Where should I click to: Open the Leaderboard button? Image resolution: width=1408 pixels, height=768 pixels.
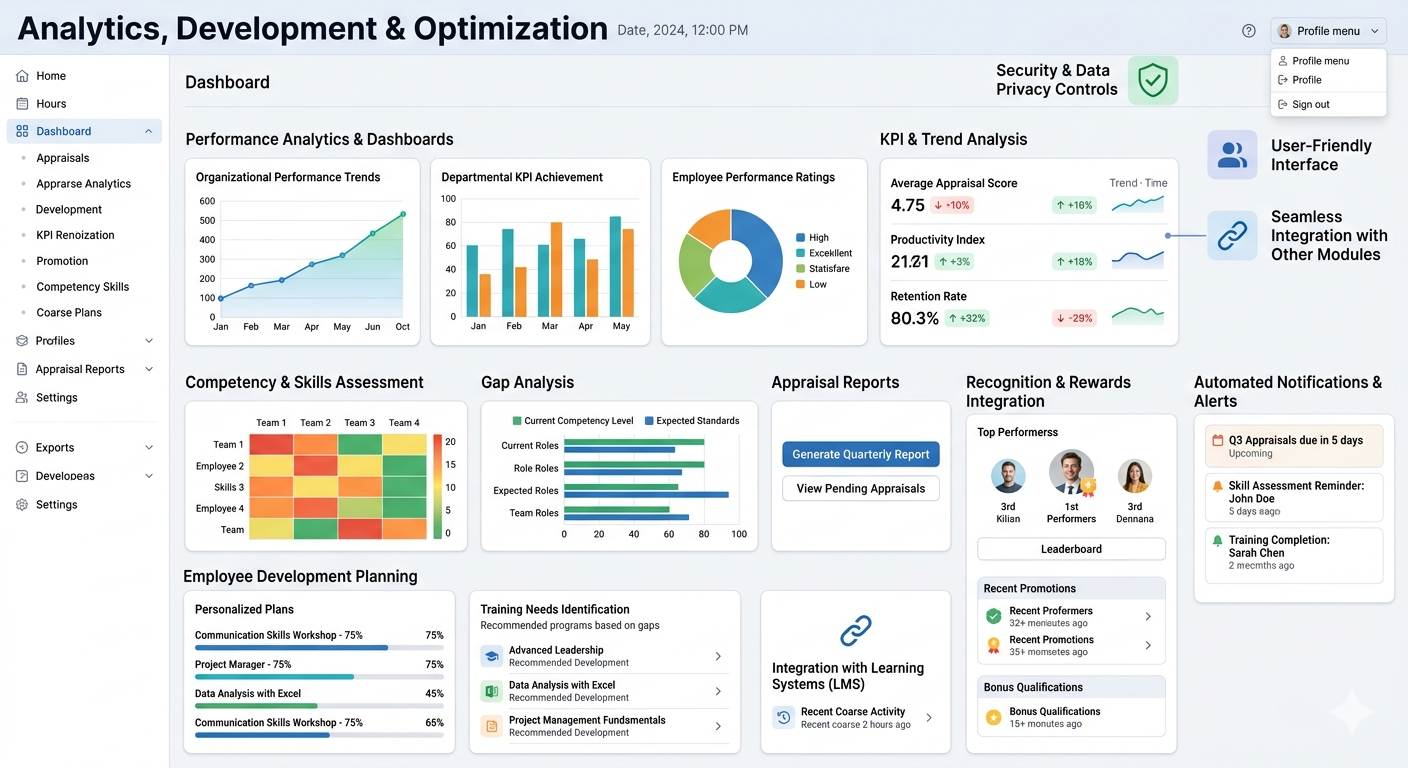click(x=1071, y=549)
